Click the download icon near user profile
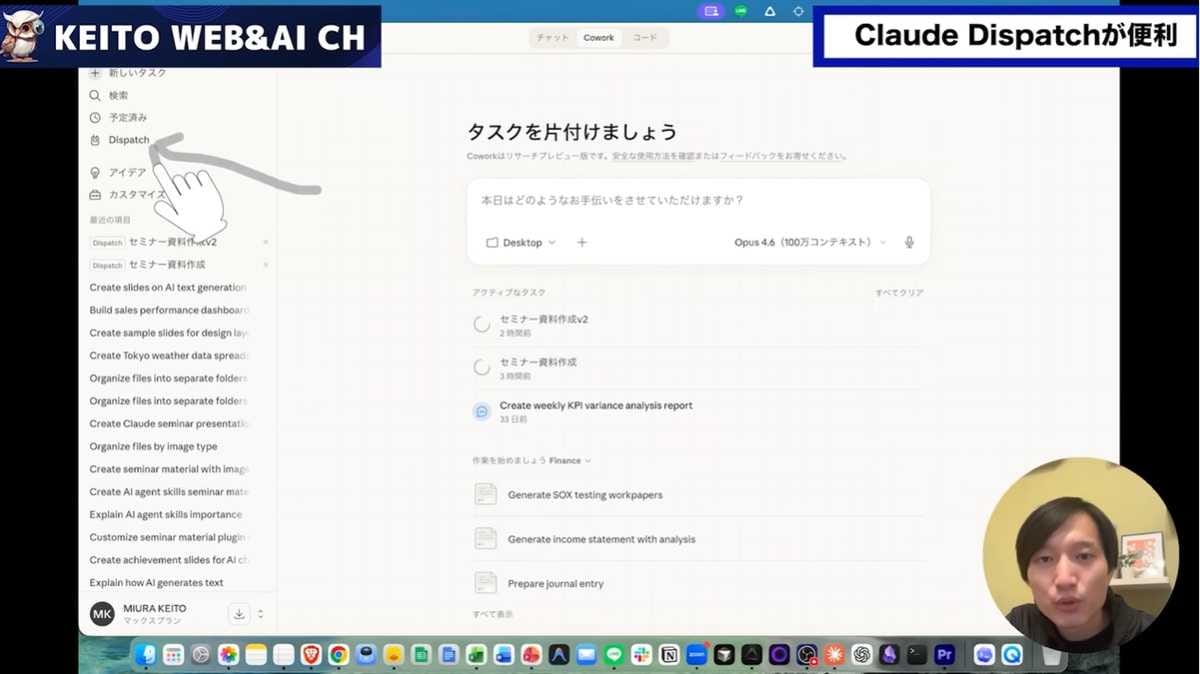 coord(239,614)
